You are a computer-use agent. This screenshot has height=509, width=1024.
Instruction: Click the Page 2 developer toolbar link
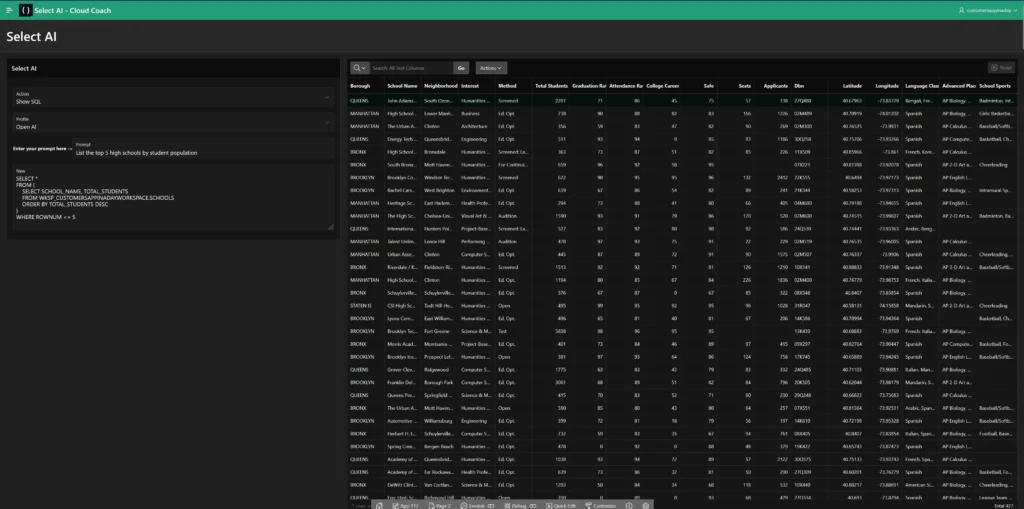pos(440,505)
